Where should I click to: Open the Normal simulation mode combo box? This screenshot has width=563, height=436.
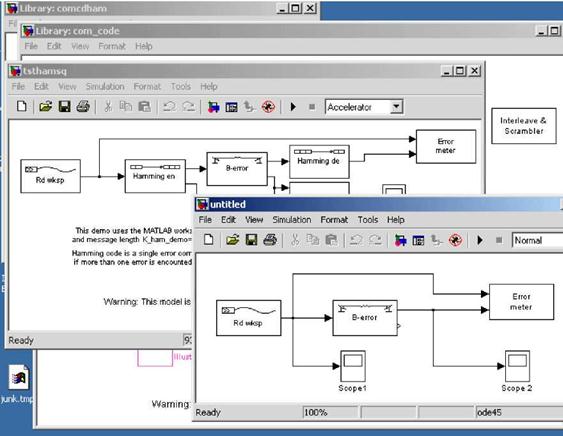[x=537, y=240]
